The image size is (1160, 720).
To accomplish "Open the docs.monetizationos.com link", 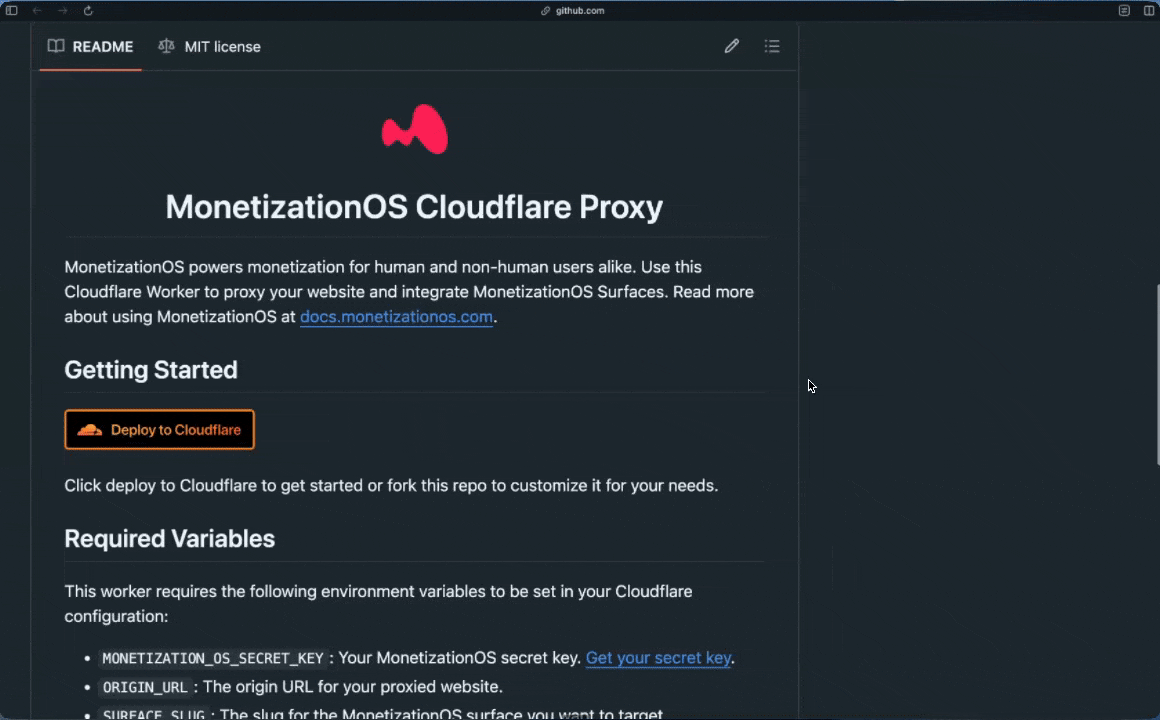I will (396, 317).
